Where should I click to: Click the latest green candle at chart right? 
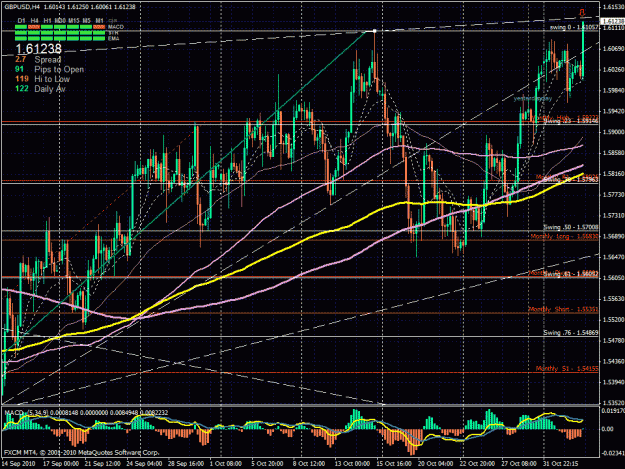(583, 52)
